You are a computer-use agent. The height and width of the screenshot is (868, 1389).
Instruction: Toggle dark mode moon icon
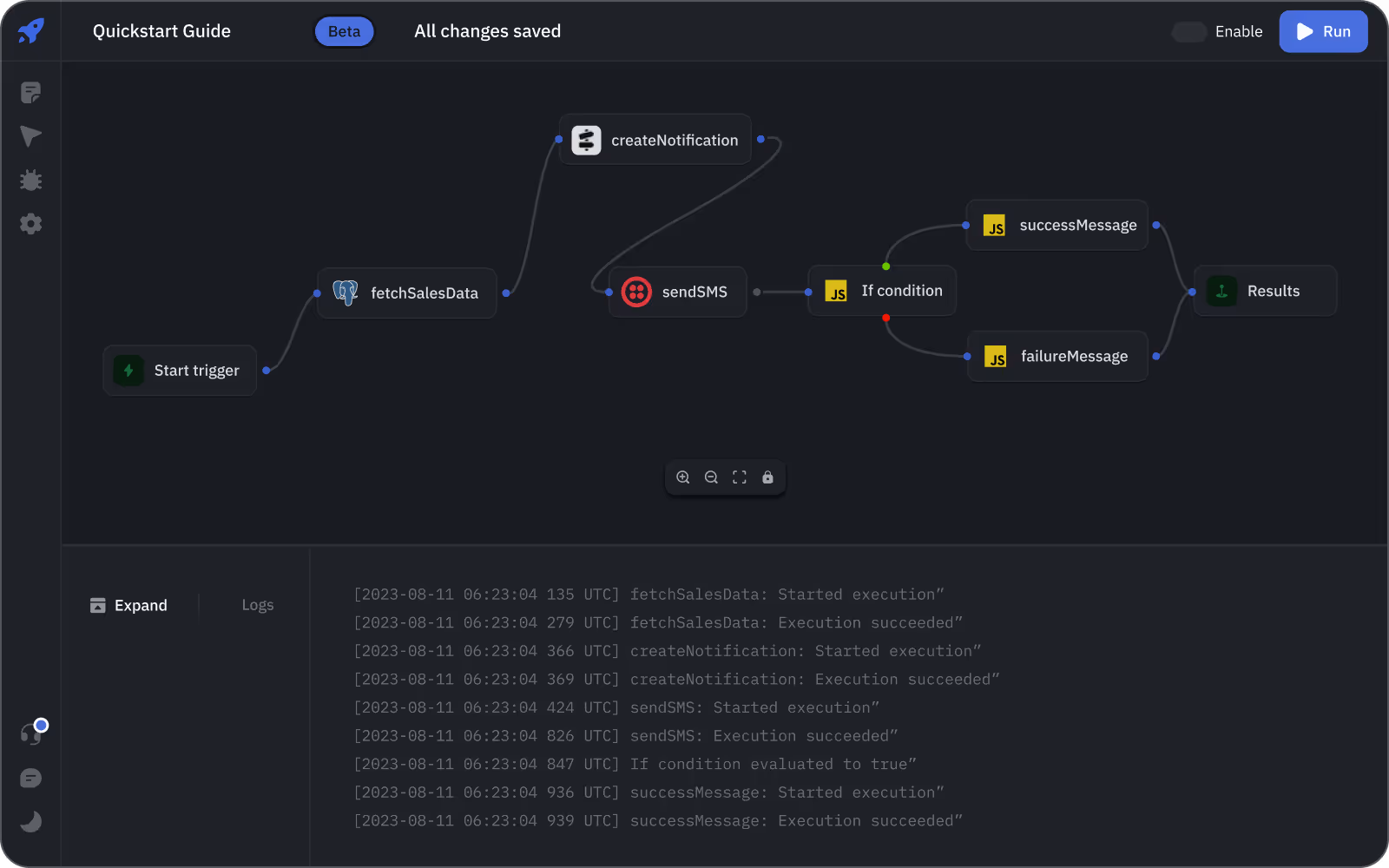pos(30,822)
